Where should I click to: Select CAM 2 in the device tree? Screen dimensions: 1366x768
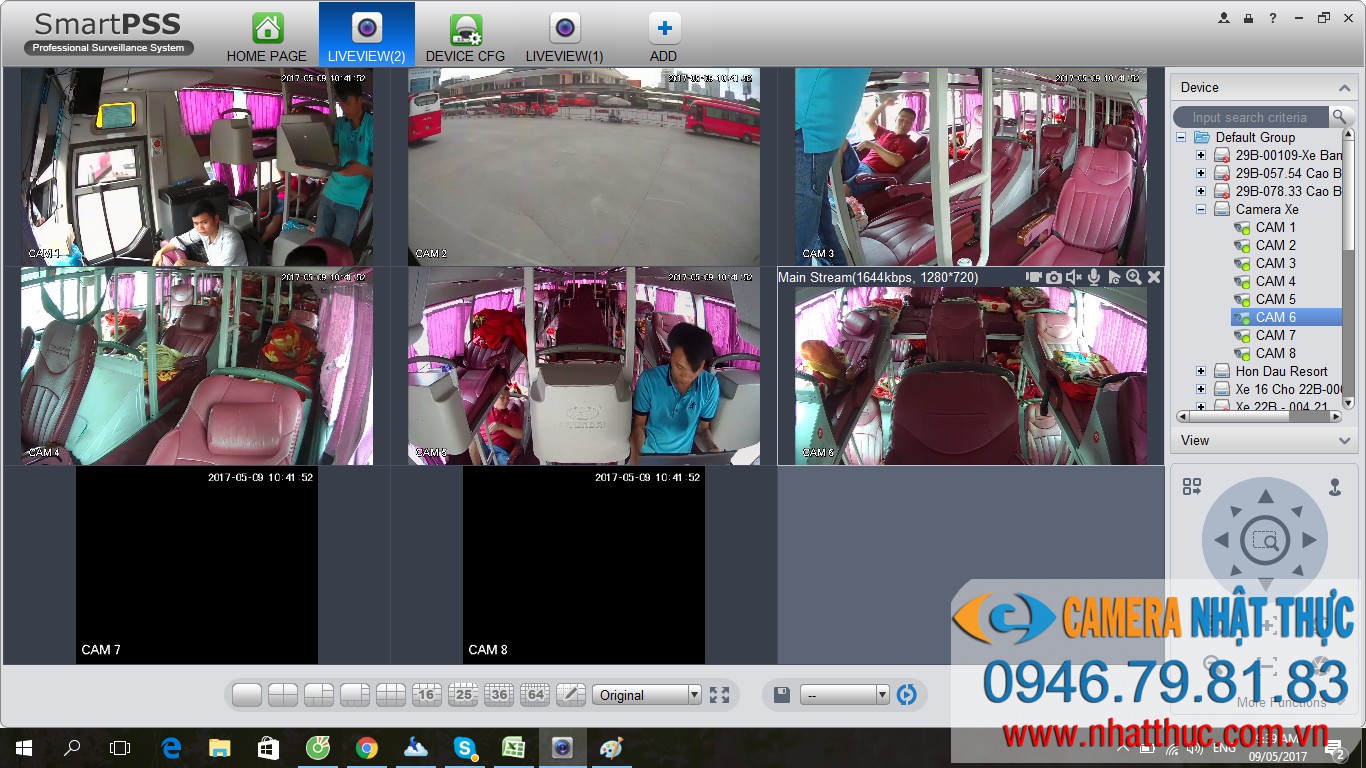tap(1275, 245)
